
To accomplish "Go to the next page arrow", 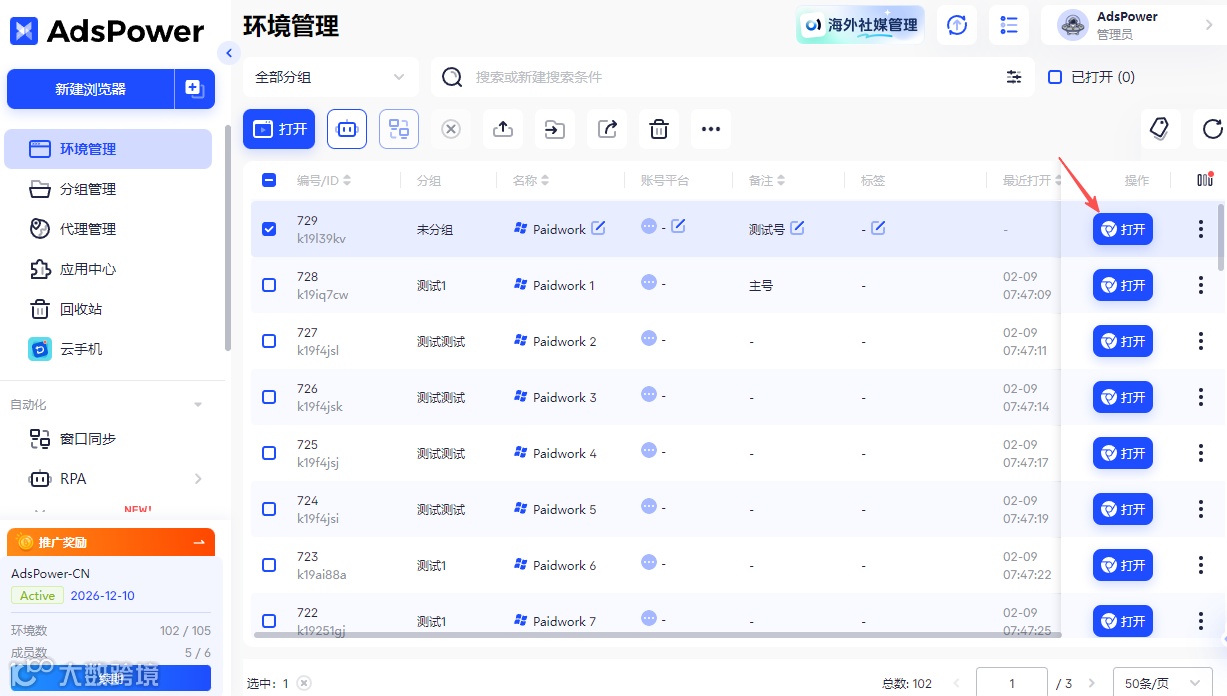I will (x=1092, y=684).
